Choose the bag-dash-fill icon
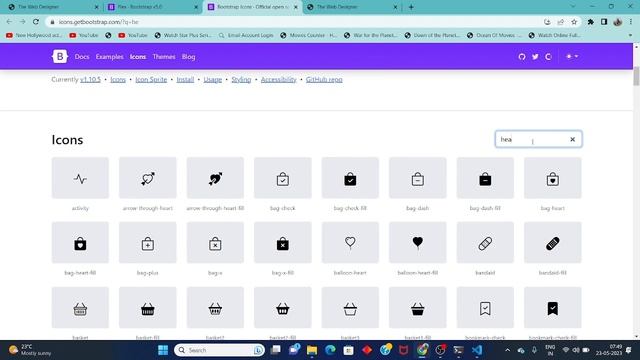The width and height of the screenshot is (640, 360). click(485, 178)
